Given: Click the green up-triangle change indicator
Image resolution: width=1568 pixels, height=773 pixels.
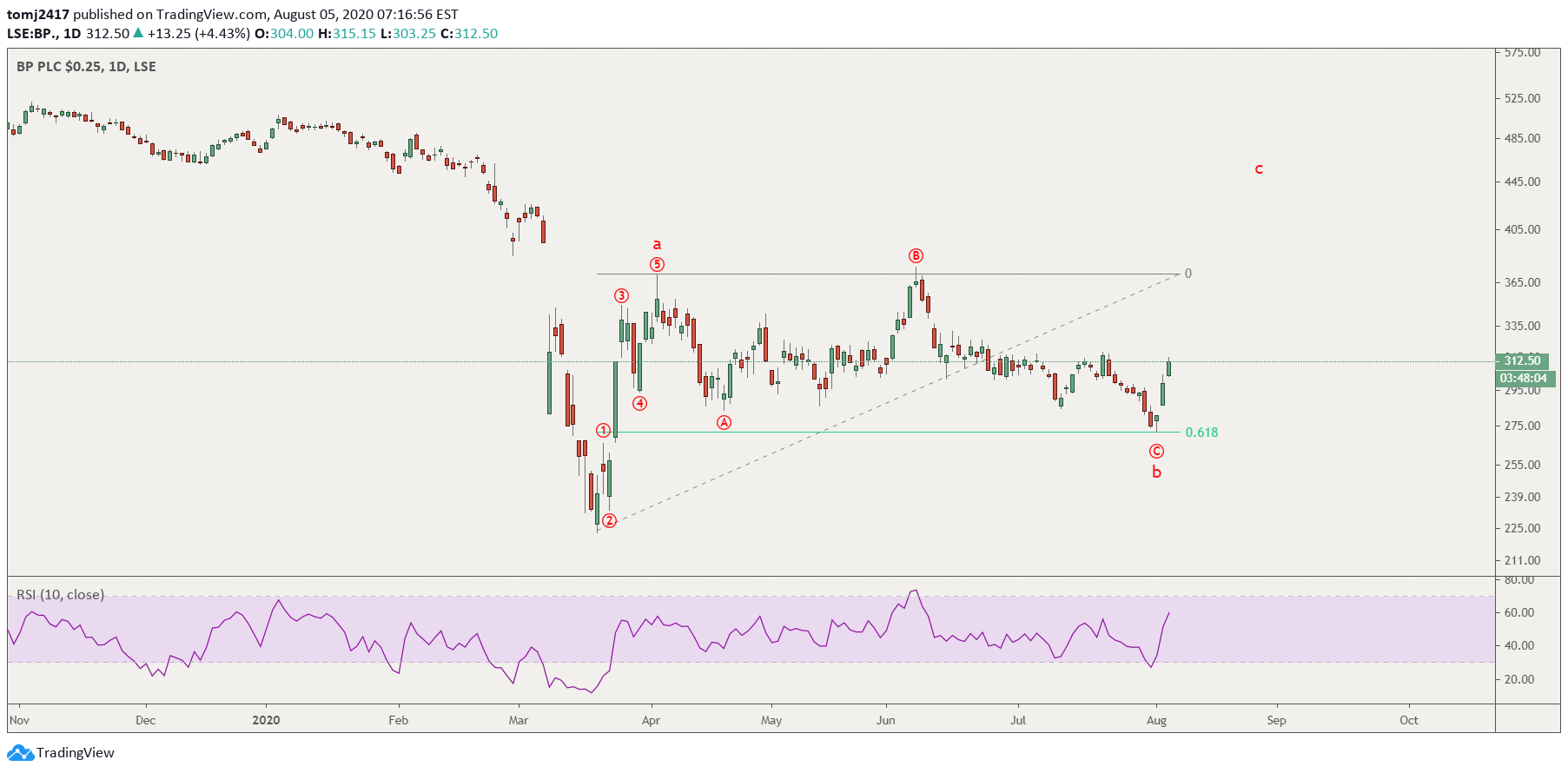Looking at the screenshot, I should (138, 33).
